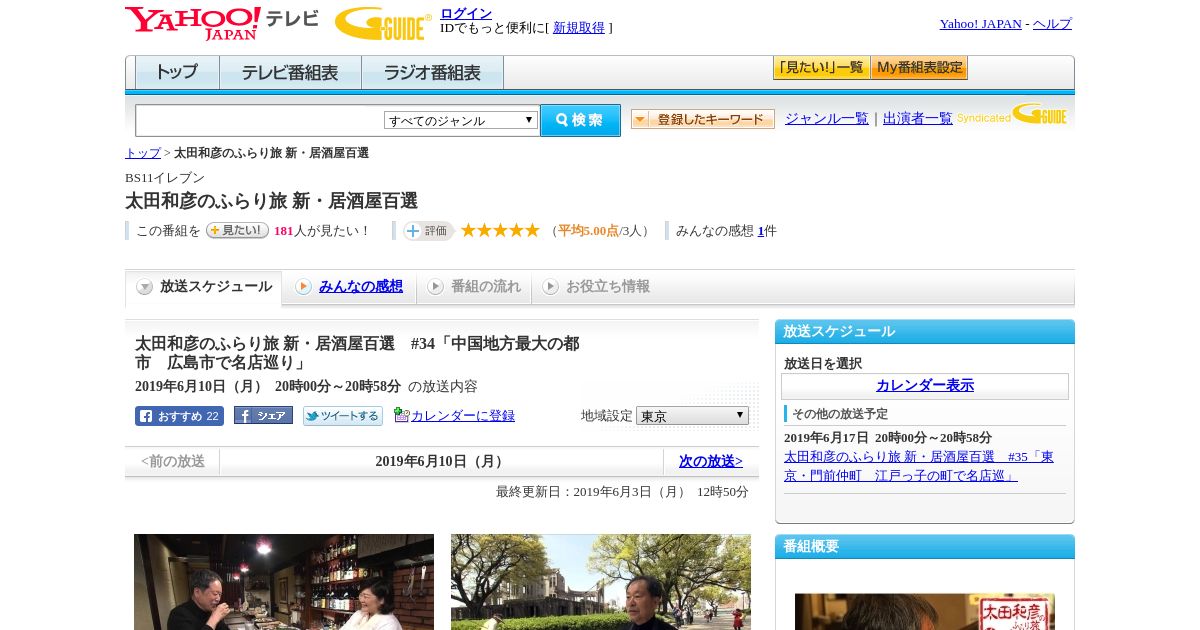1200x630 pixels.
Task: Open the 出演者一覧 link
Action: click(x=918, y=118)
